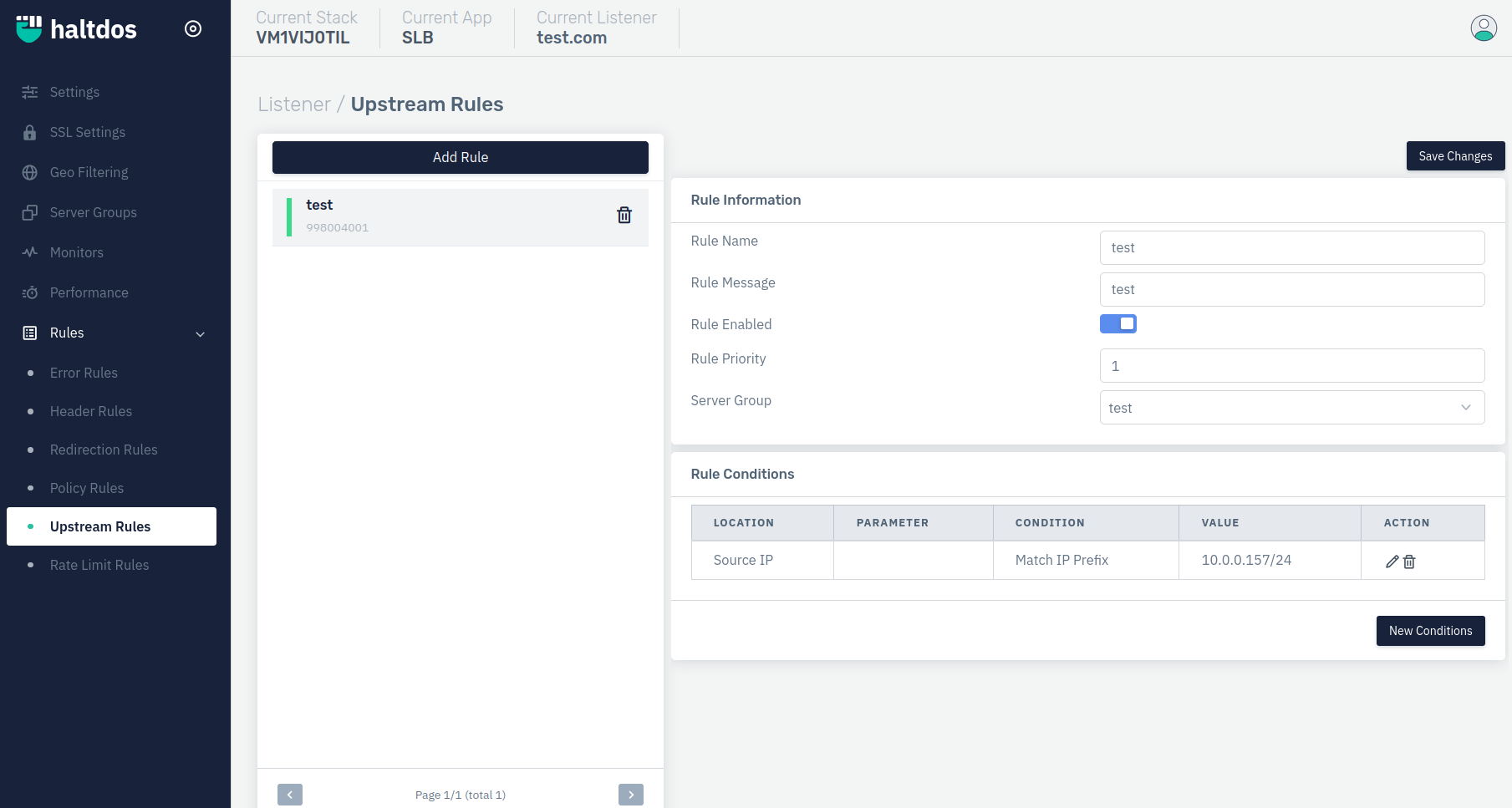Screen dimensions: 1512x808
Task: Click Current App SLB selector
Action: [x=446, y=28]
